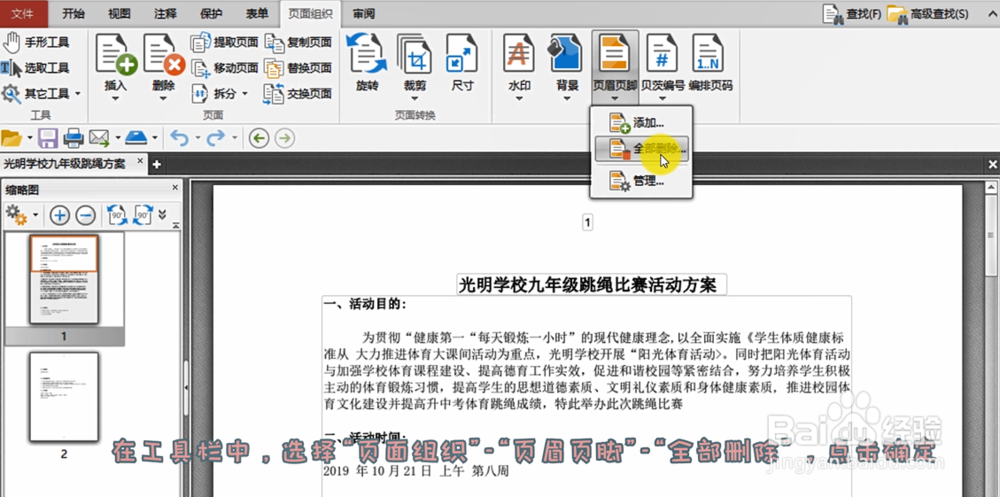Click 查找(F) find button

click(x=852, y=13)
